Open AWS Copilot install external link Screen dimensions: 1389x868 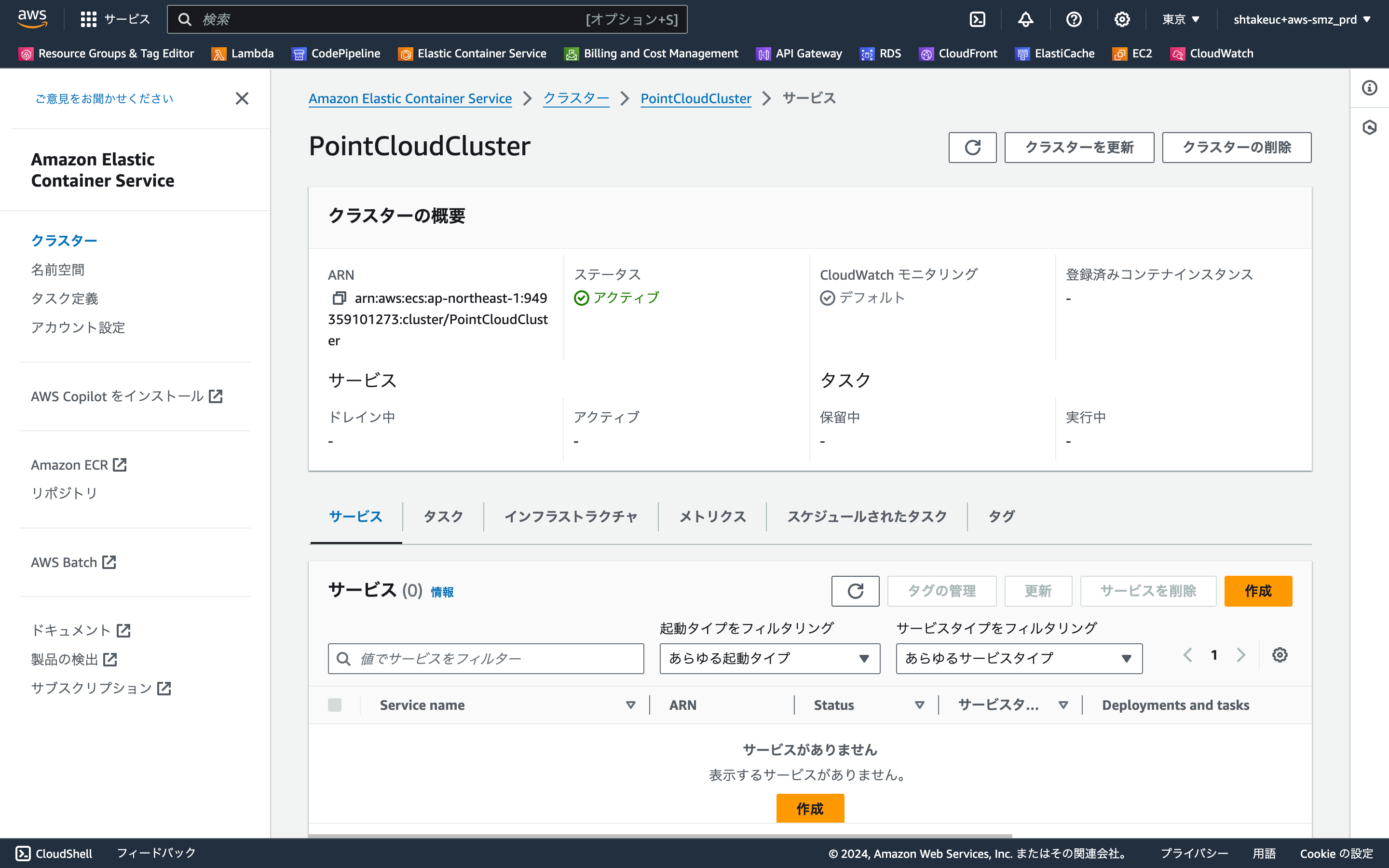(x=127, y=396)
